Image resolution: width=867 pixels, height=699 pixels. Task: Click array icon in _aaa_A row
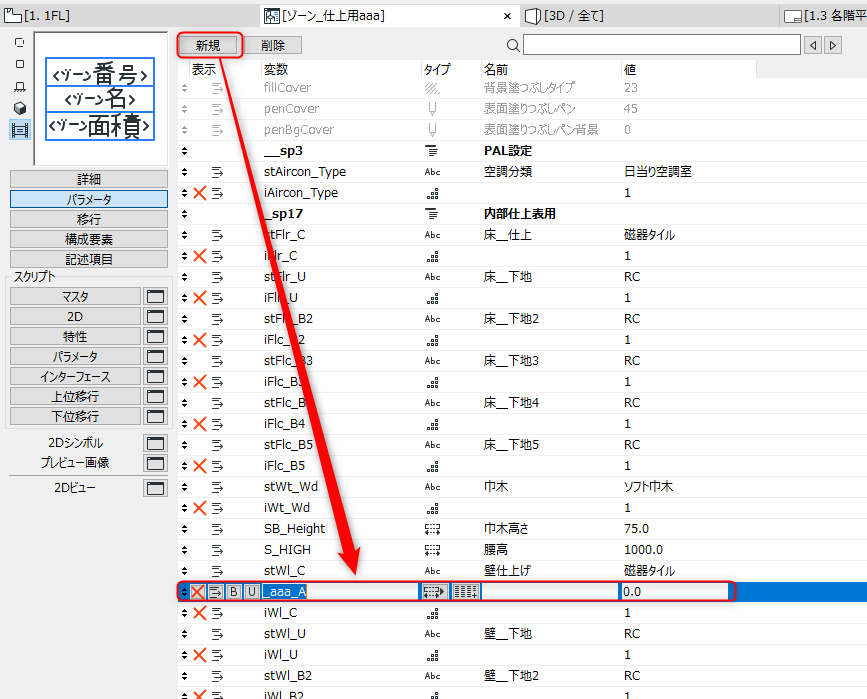point(466,592)
